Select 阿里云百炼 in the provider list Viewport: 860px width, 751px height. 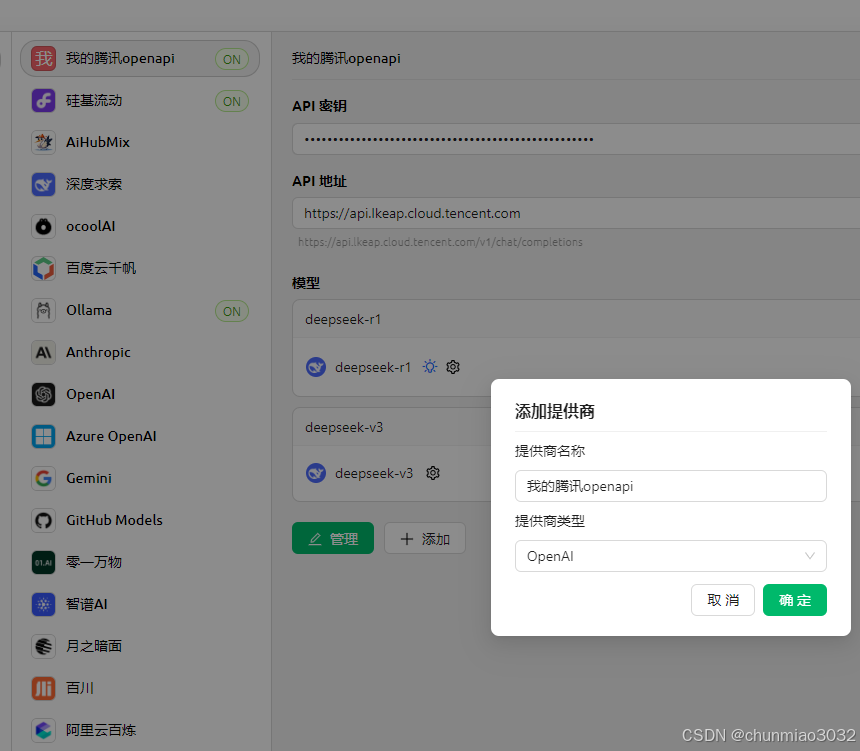coord(140,730)
